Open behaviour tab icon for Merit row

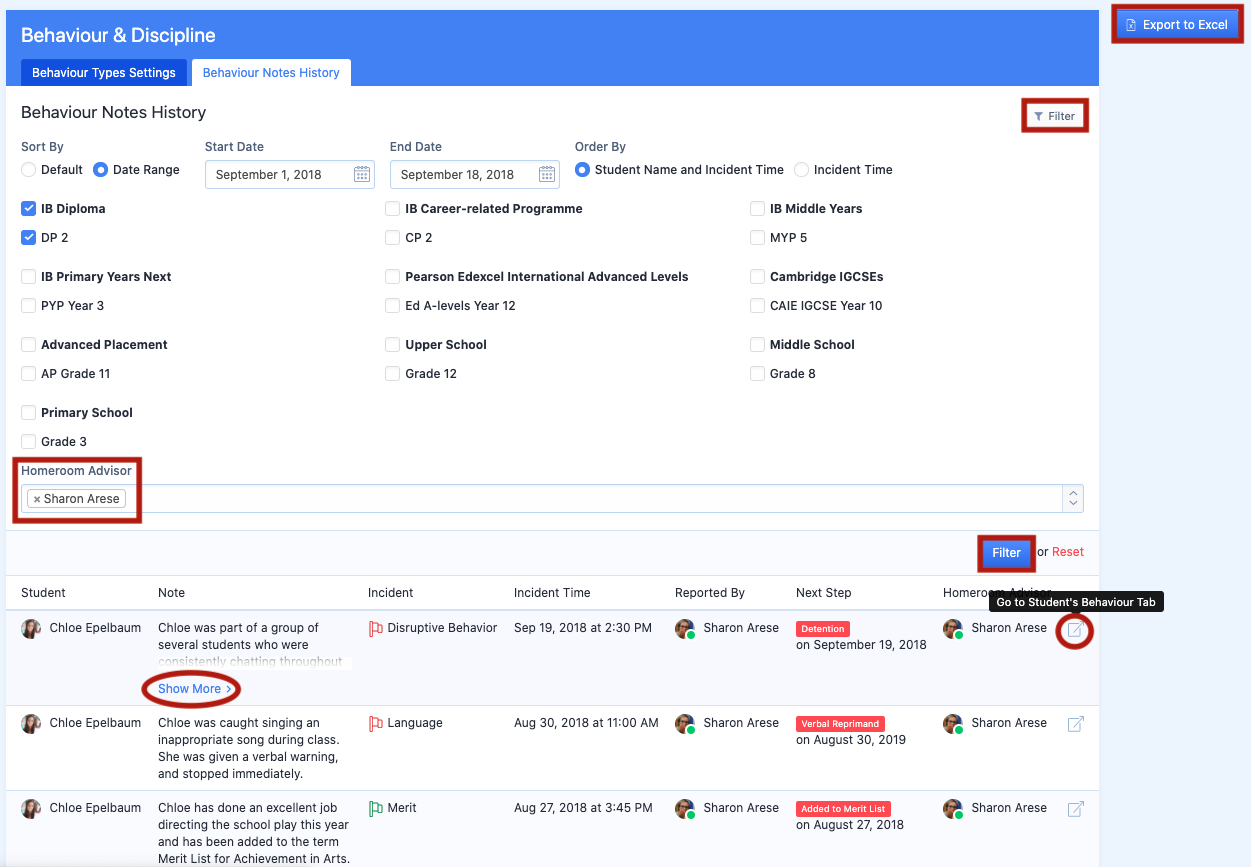point(1075,809)
